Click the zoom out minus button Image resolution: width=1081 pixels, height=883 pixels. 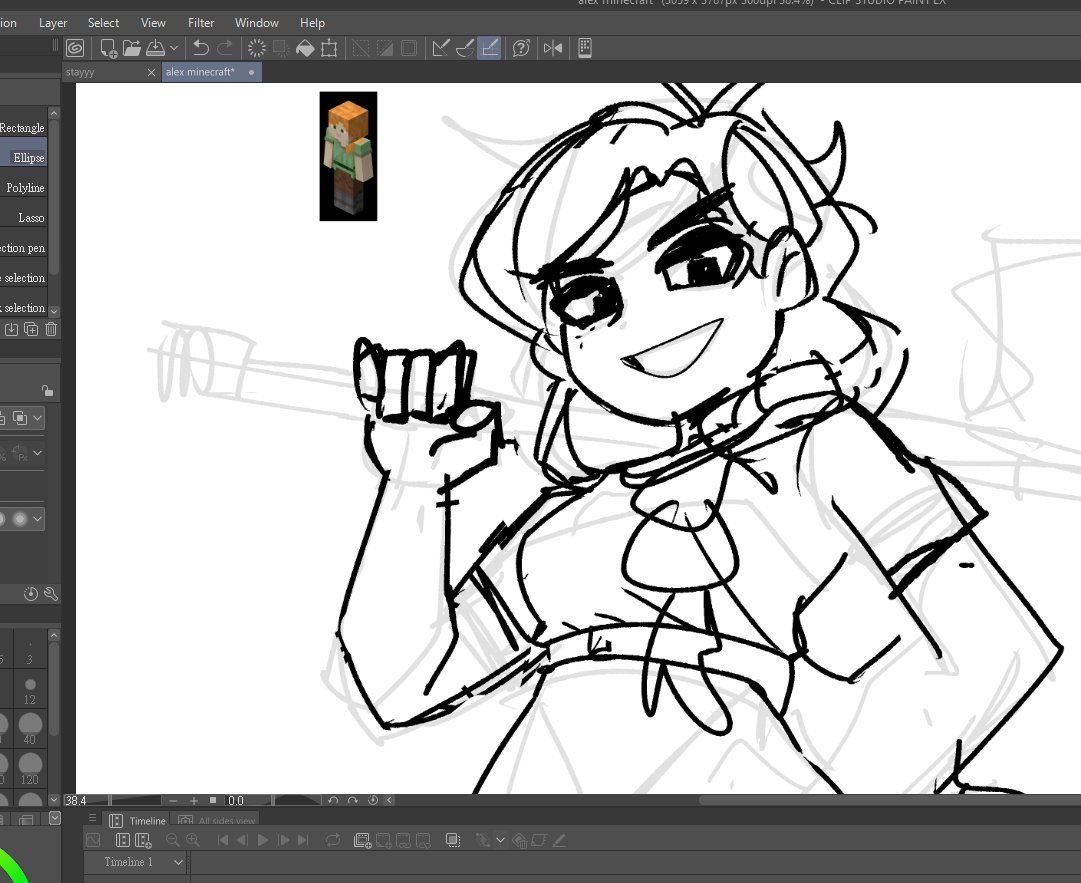click(174, 800)
